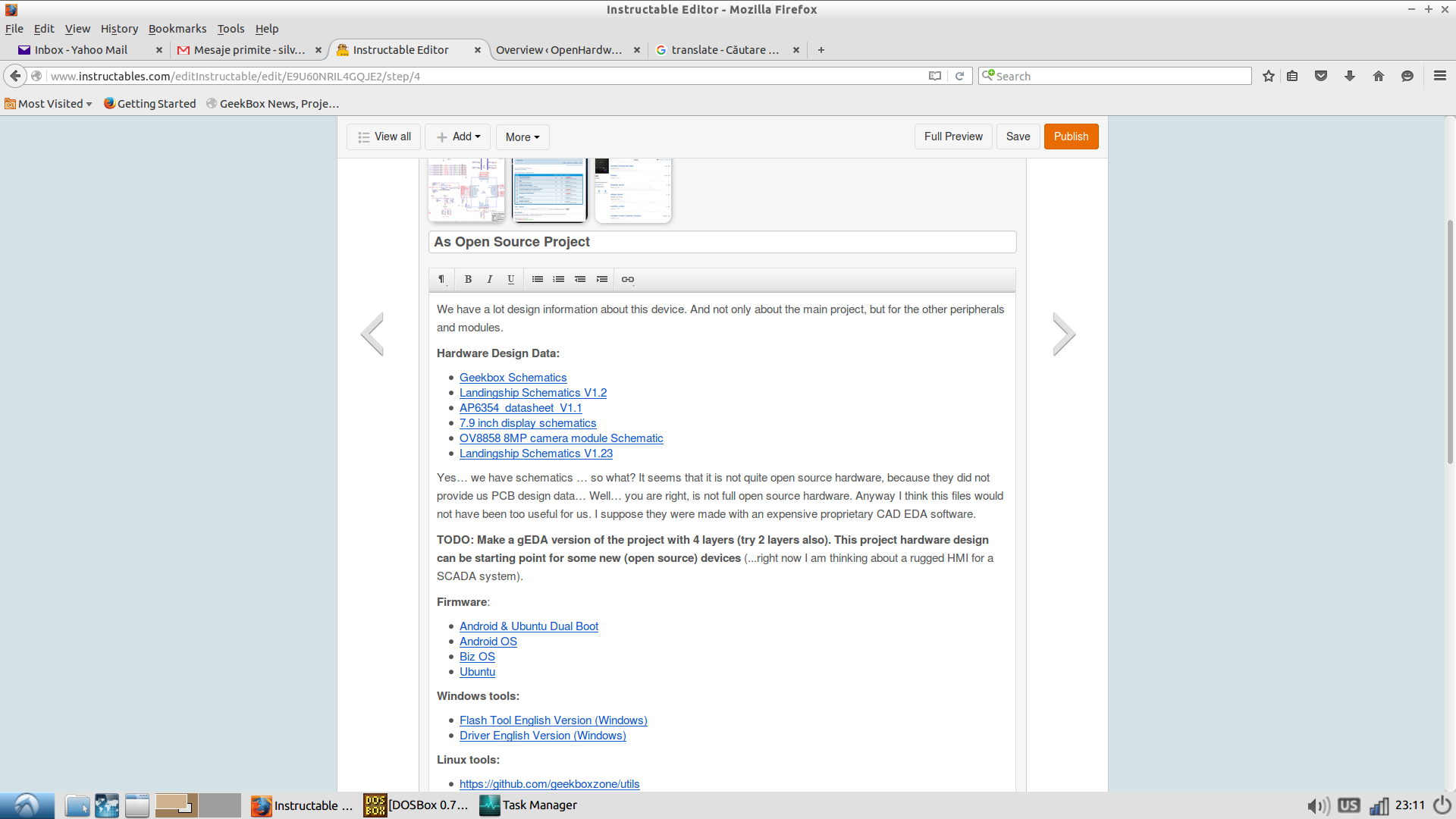Click the Publish button
This screenshot has height=819, width=1456.
tap(1071, 136)
